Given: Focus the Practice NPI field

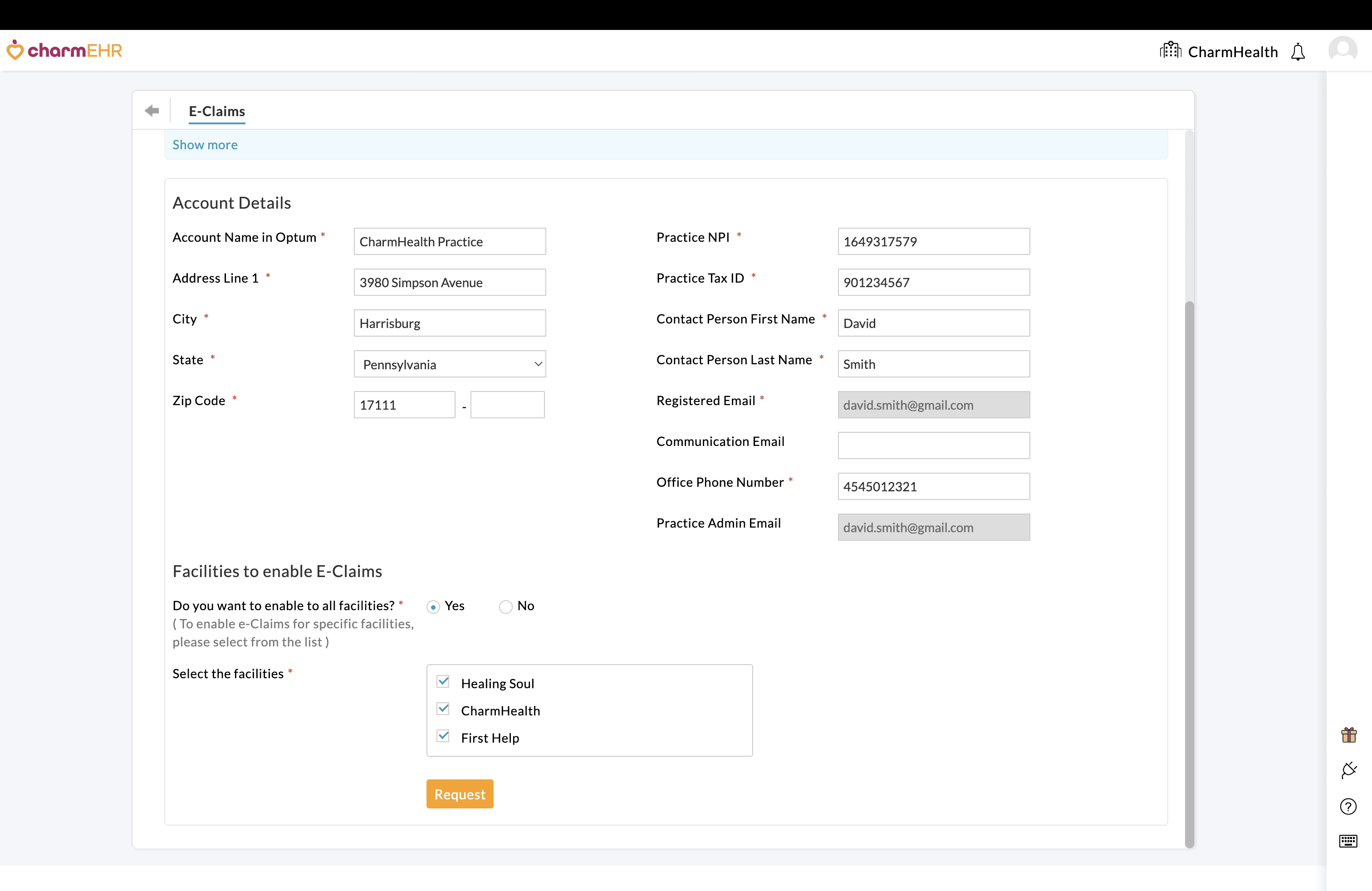Looking at the screenshot, I should click(934, 241).
